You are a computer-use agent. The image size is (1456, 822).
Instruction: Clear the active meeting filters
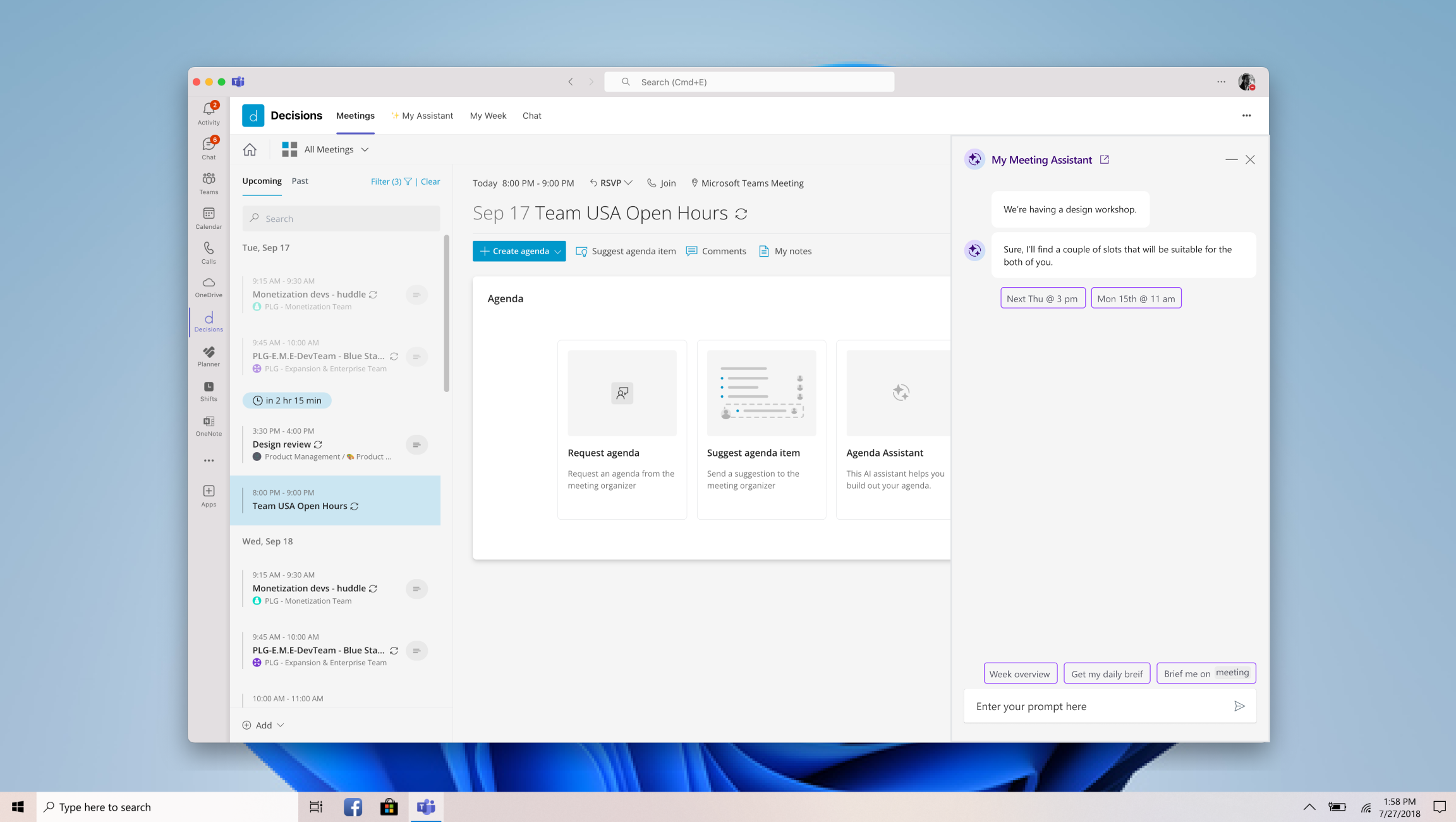coord(430,181)
